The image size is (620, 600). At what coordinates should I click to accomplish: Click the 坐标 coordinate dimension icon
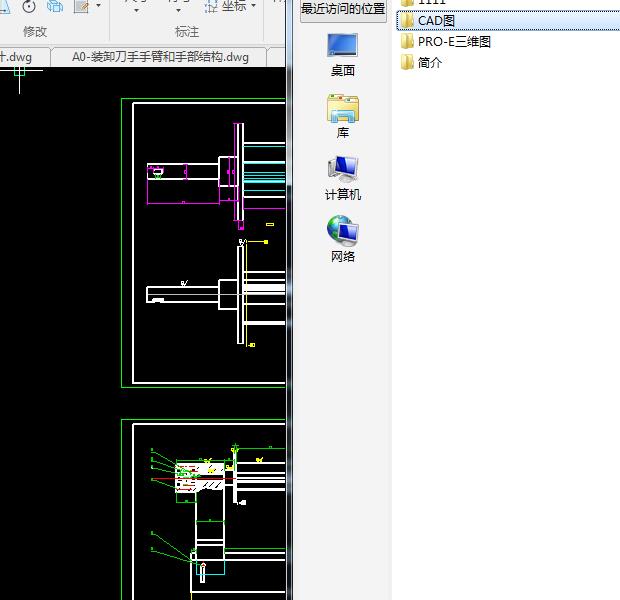pyautogui.click(x=212, y=6)
